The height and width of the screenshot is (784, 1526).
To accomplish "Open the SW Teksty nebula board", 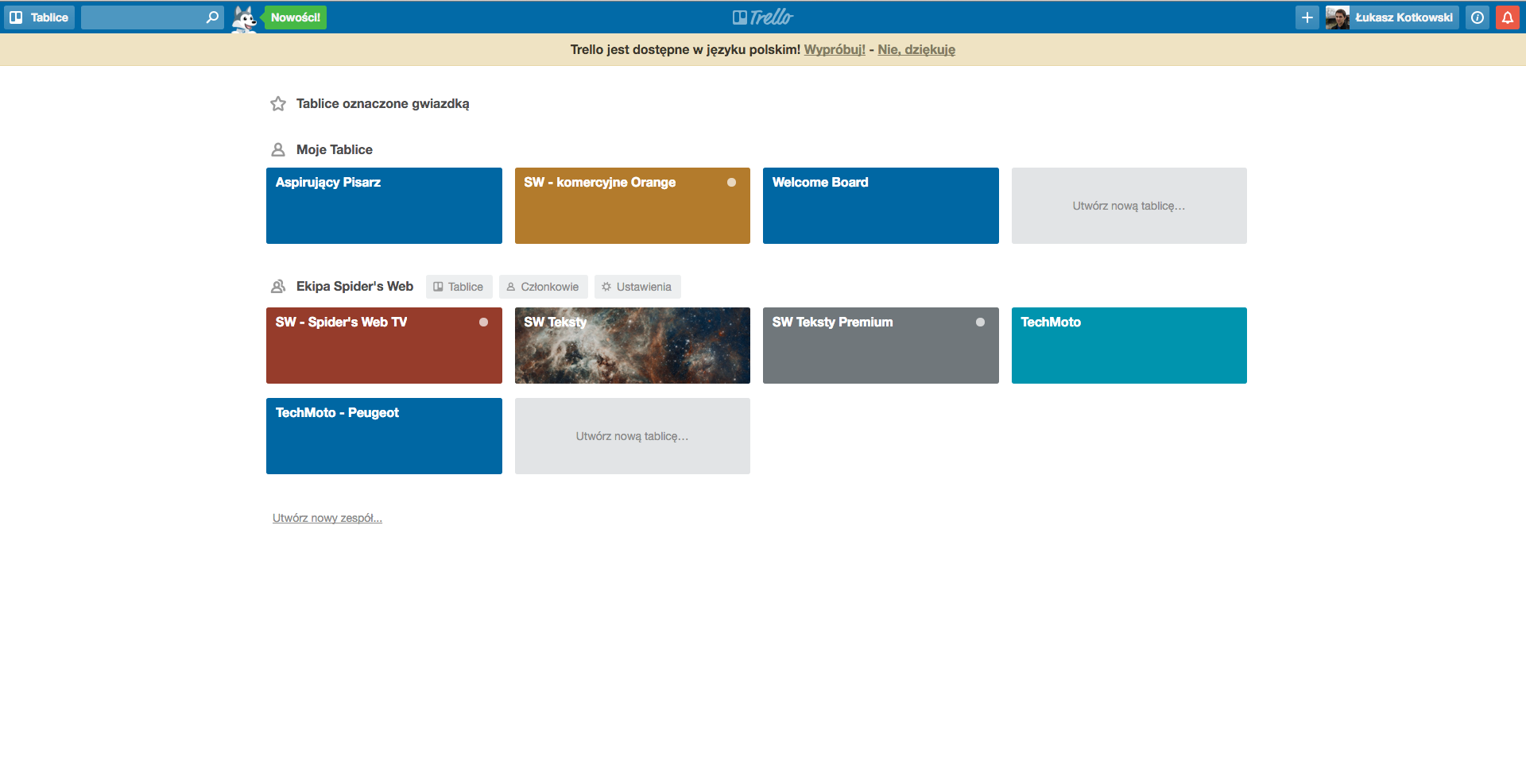I will (633, 346).
